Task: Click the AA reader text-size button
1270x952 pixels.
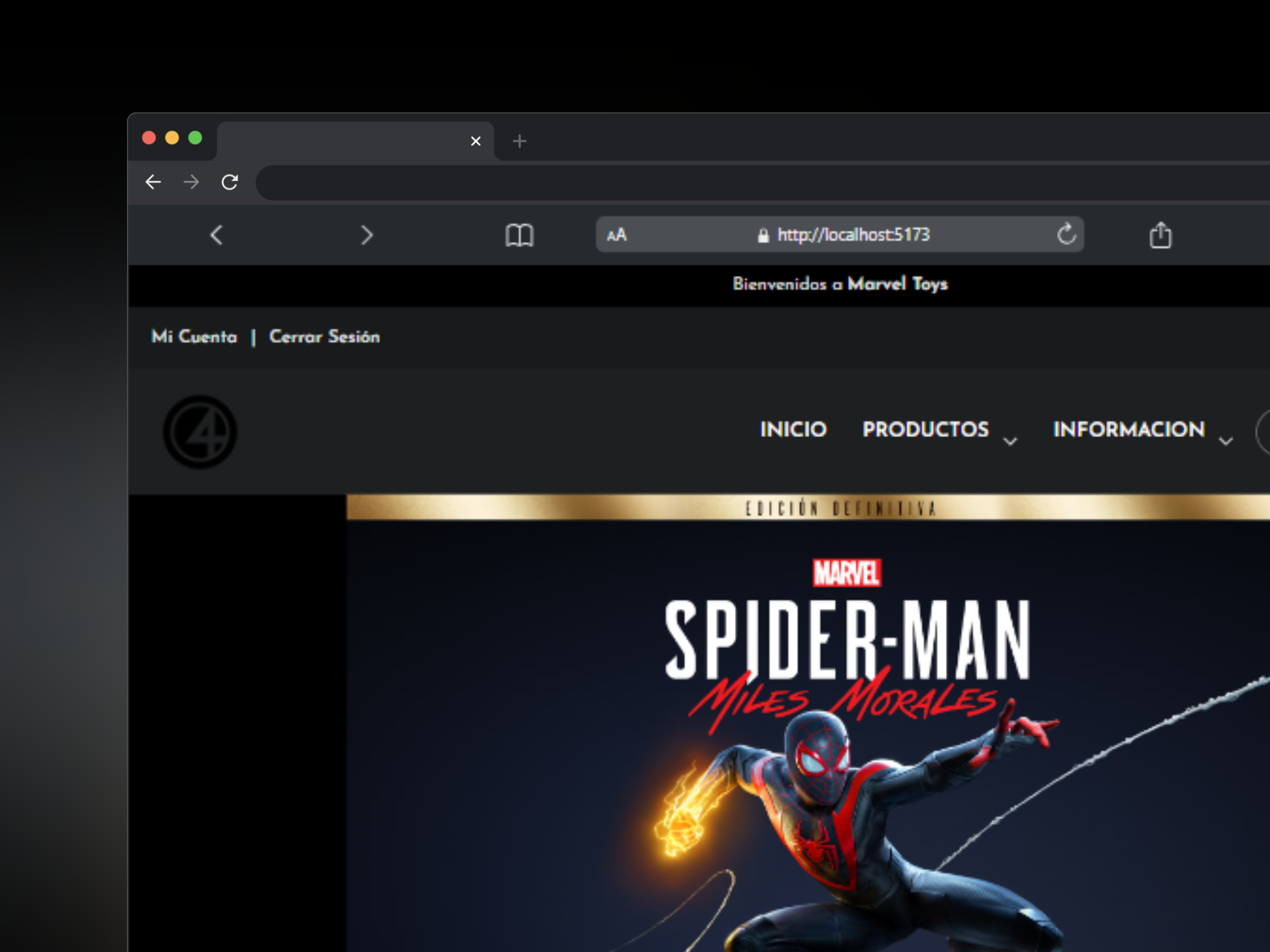Action: 616,235
